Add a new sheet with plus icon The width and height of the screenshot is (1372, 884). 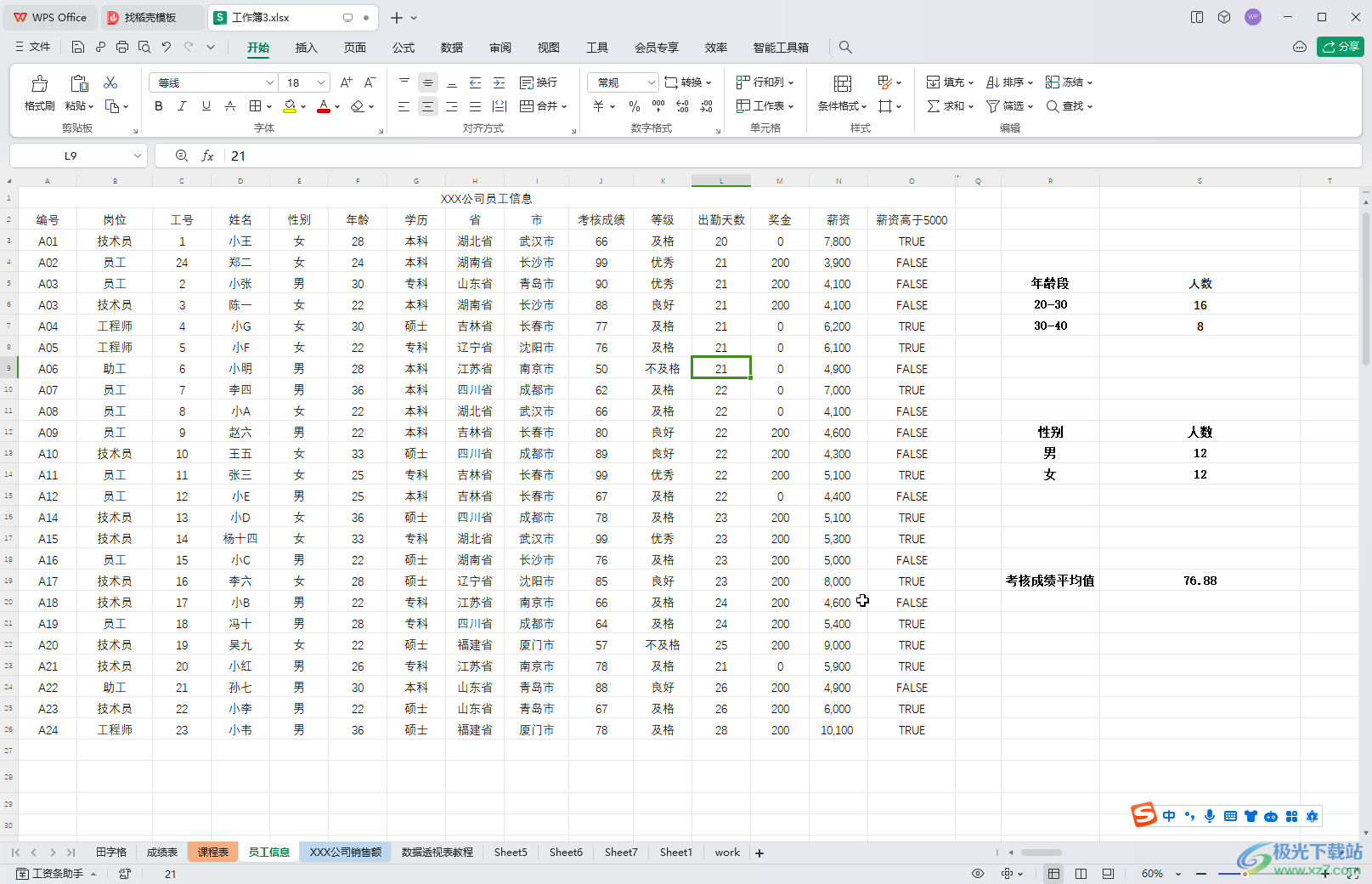coord(759,853)
